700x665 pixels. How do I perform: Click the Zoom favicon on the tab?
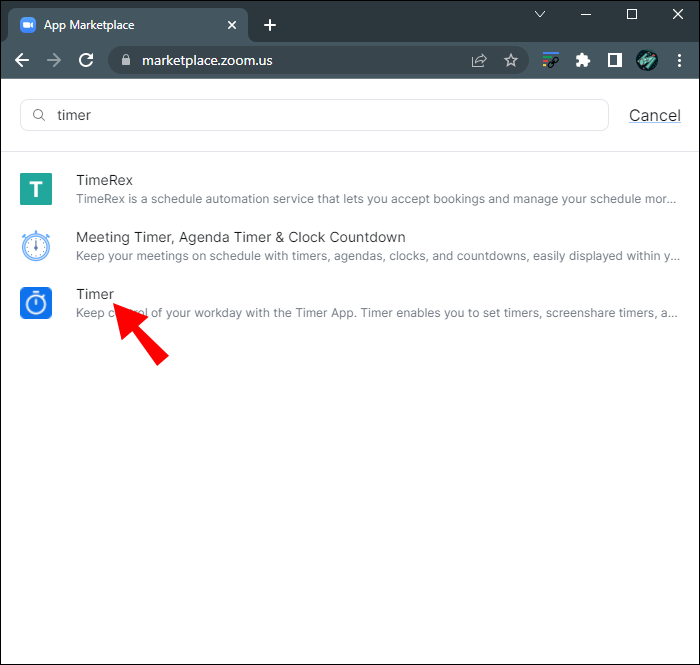28,25
